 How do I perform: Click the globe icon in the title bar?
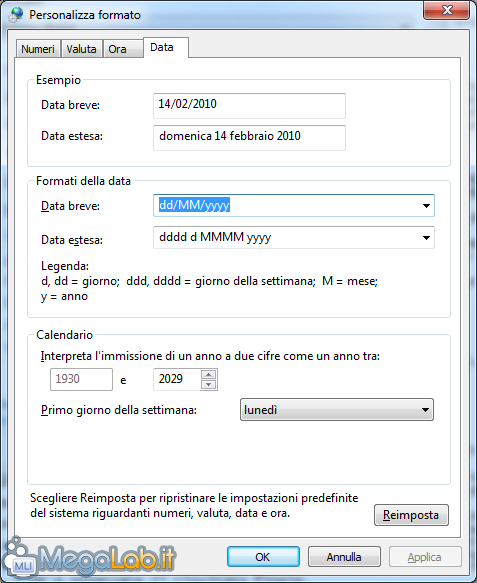[16, 15]
